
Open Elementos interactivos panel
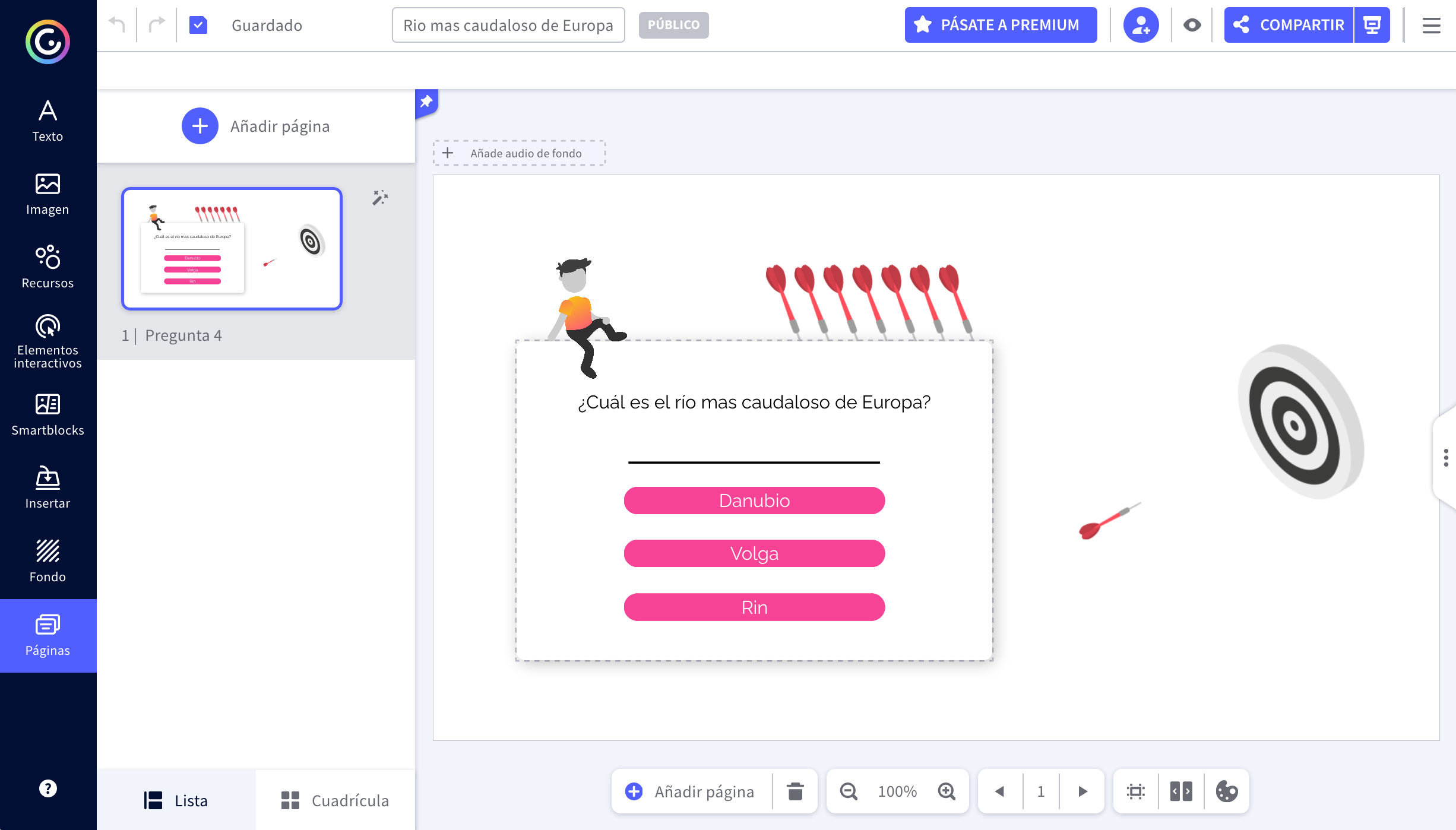click(x=48, y=341)
